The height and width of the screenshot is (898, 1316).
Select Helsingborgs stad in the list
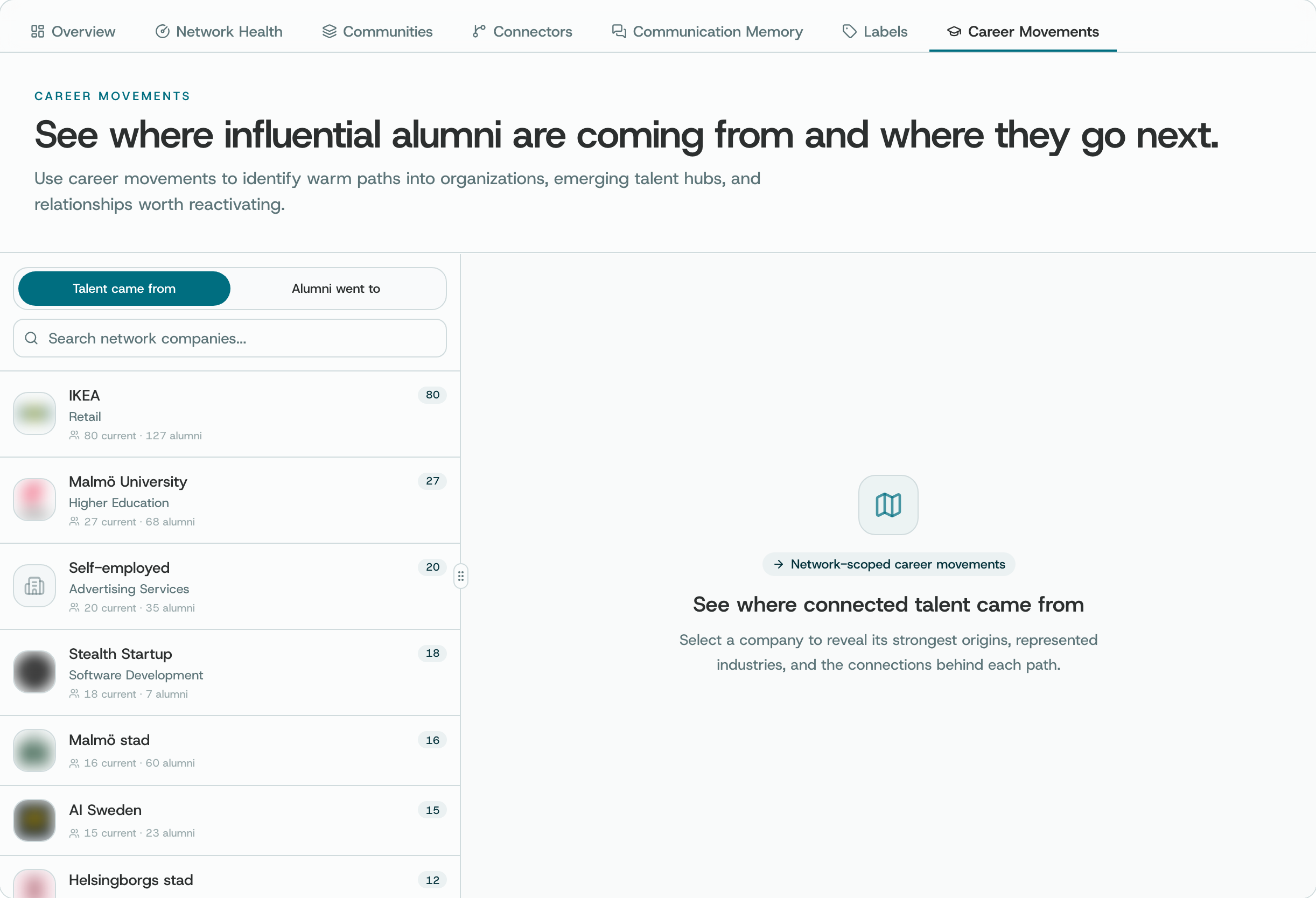pos(230,878)
